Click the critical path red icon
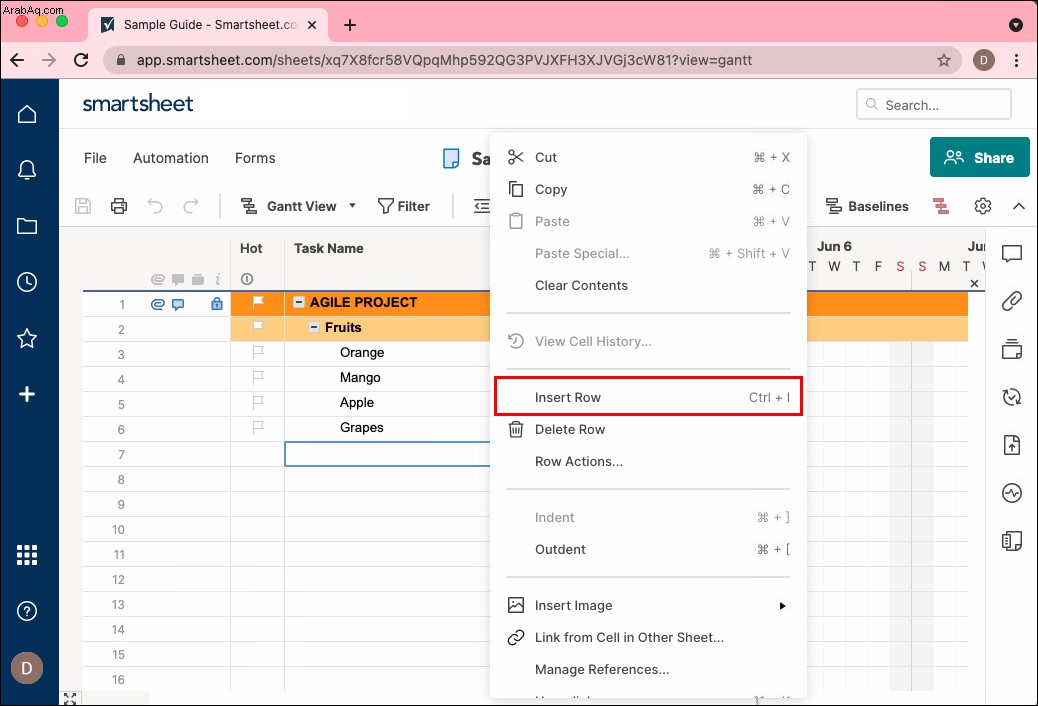The width and height of the screenshot is (1038, 706). tap(941, 206)
